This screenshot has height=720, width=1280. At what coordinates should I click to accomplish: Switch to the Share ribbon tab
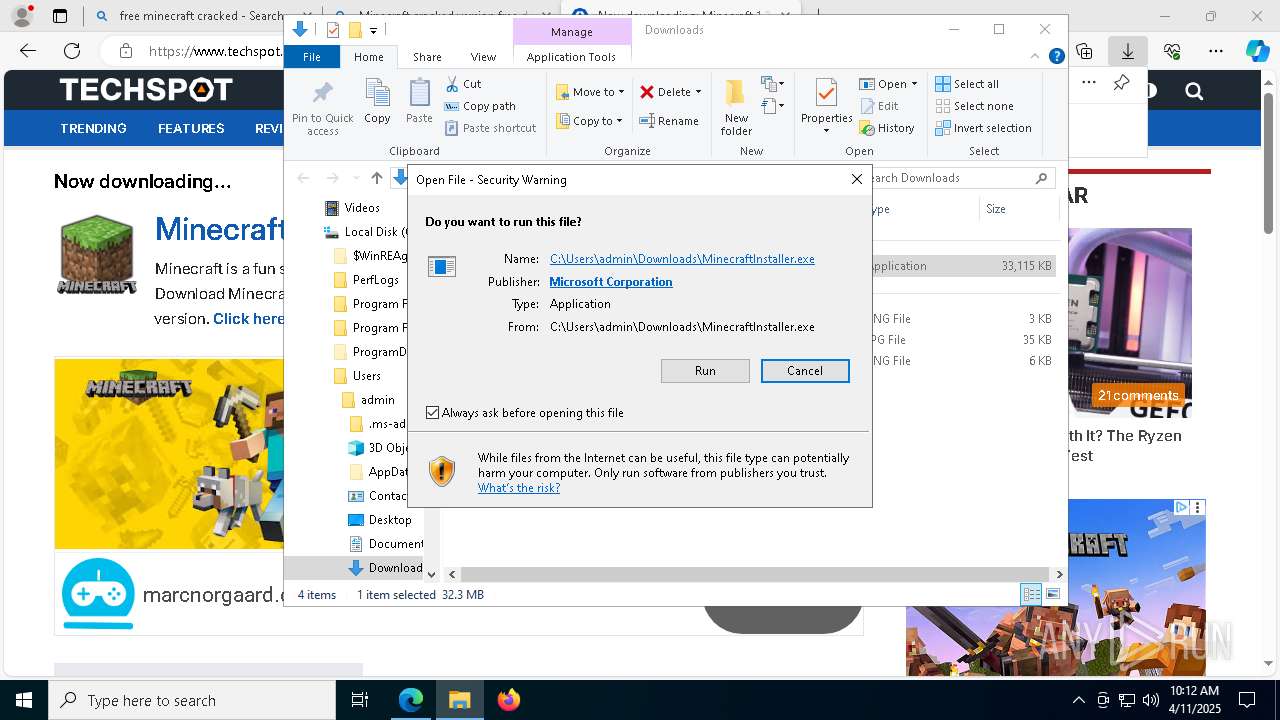[x=427, y=57]
